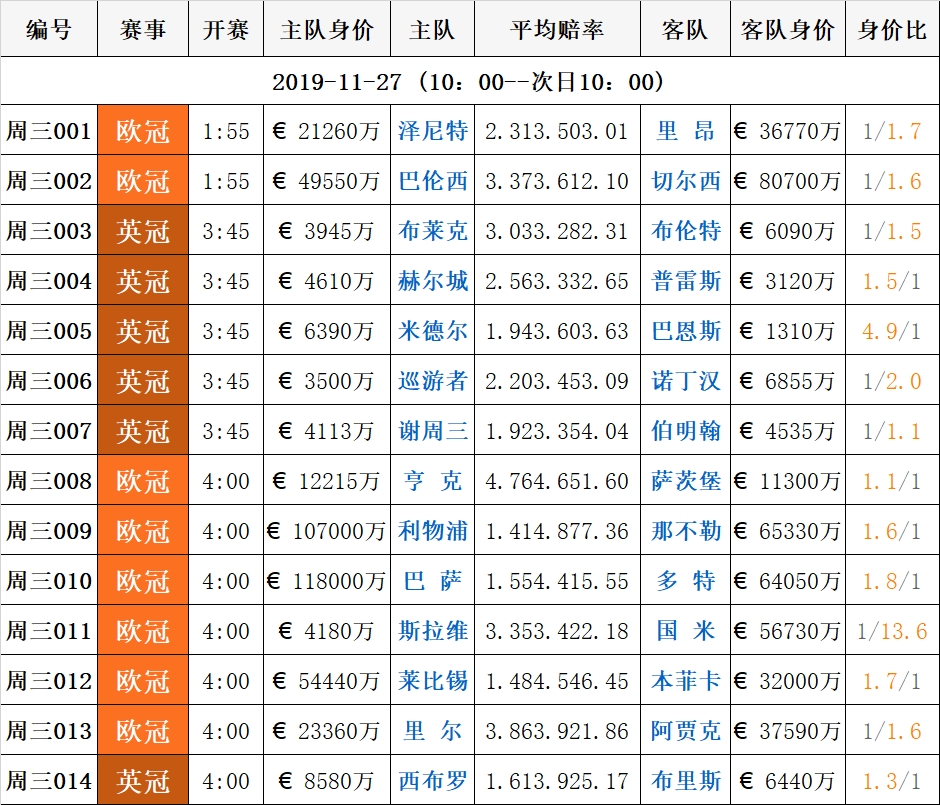Click away team 布伦特
Screen dimensions: 940x805
coord(685,231)
